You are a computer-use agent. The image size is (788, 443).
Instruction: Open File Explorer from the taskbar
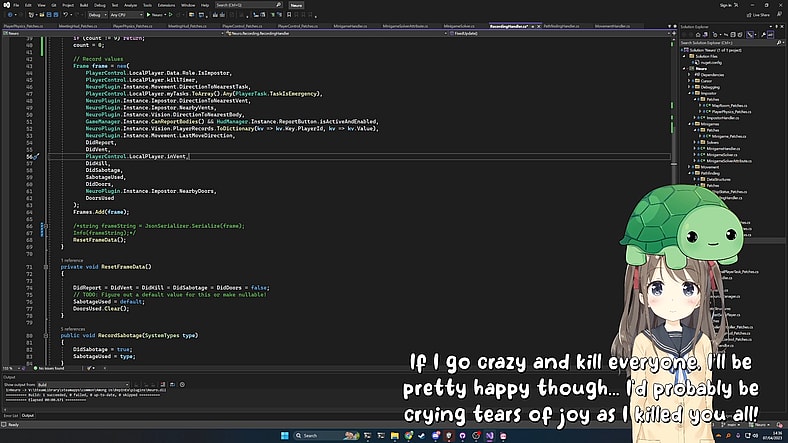pyautogui.click(x=395, y=435)
